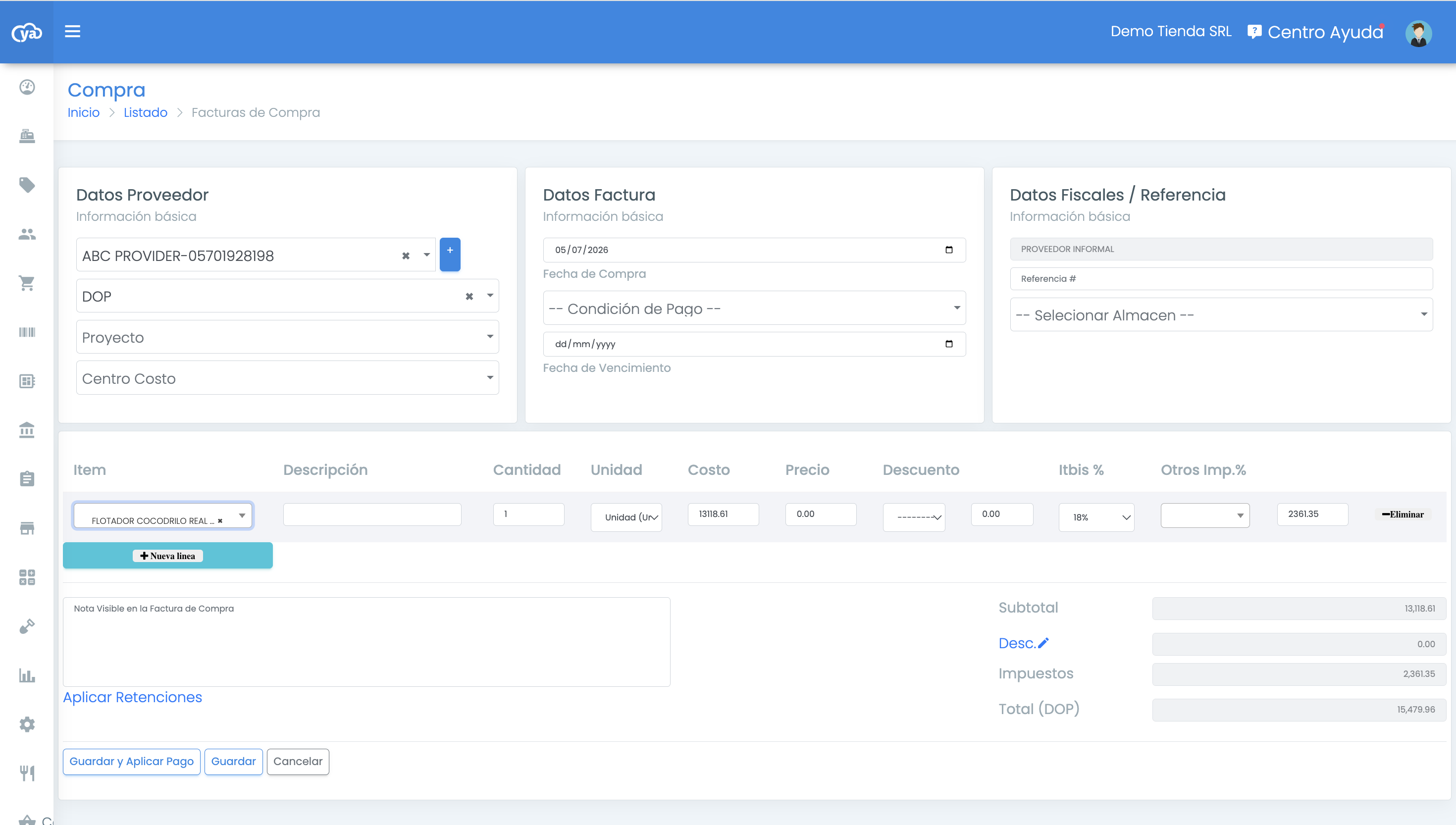Click Guardar y Aplicar Pago button
This screenshot has width=1456, height=825.
(x=131, y=761)
